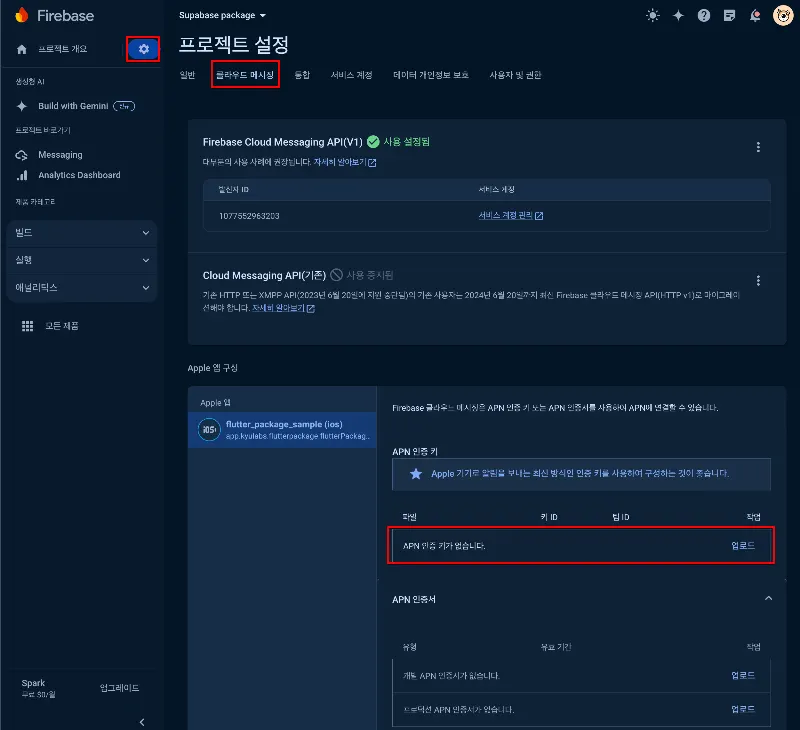This screenshot has width=800, height=730.
Task: Open Gemini sparkle icon in top bar
Action: (x=678, y=15)
